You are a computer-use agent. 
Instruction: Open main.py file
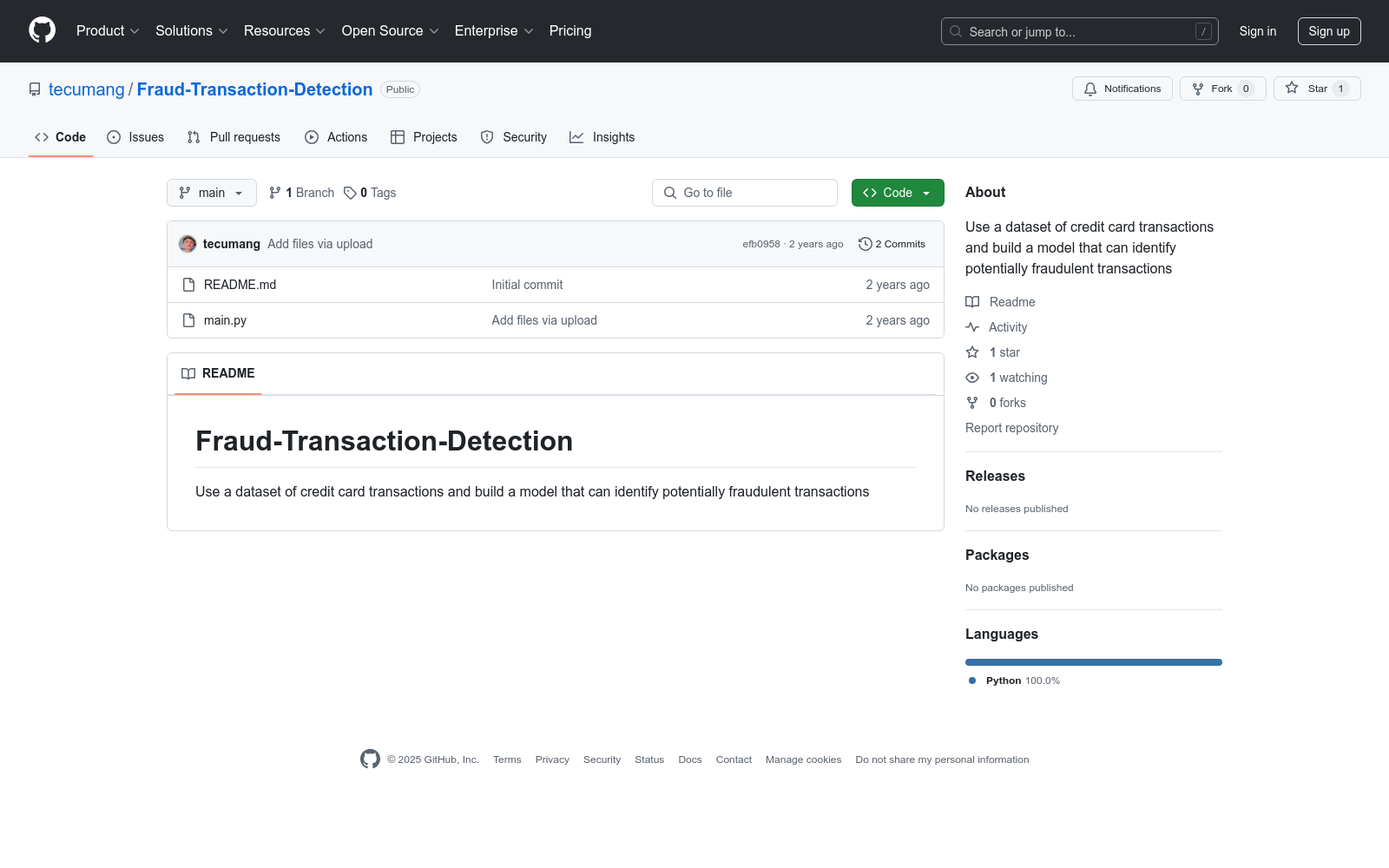225,320
